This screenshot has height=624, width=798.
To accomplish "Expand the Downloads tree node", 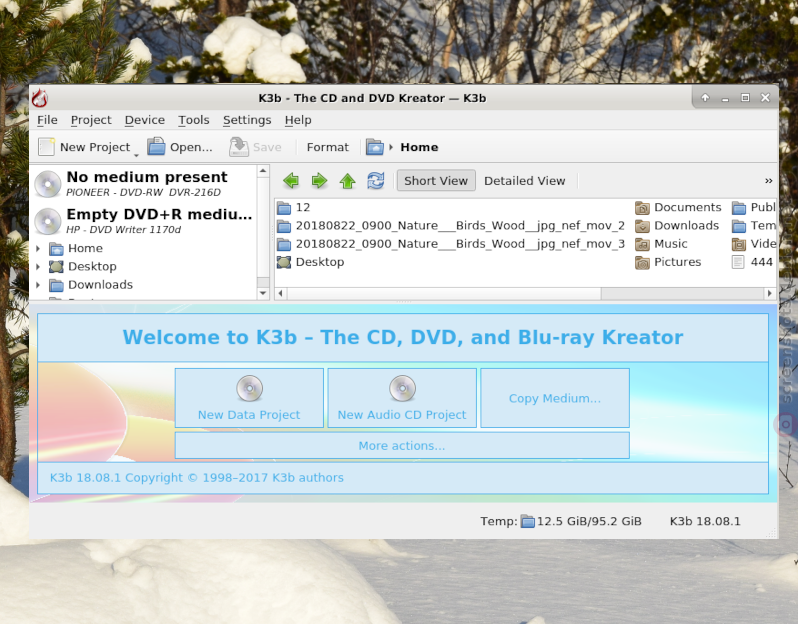I will (x=38, y=285).
